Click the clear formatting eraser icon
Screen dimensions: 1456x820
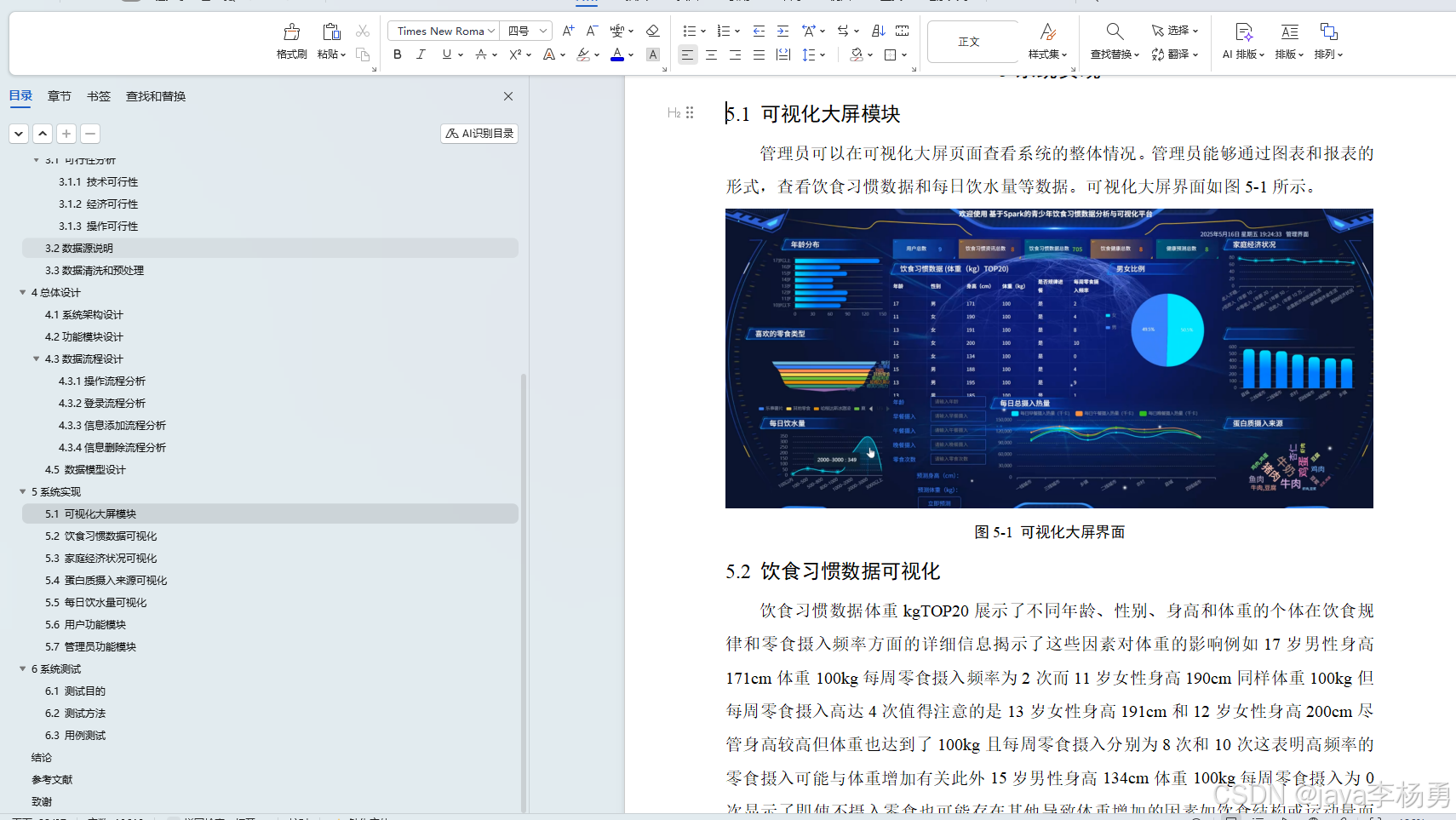point(653,31)
